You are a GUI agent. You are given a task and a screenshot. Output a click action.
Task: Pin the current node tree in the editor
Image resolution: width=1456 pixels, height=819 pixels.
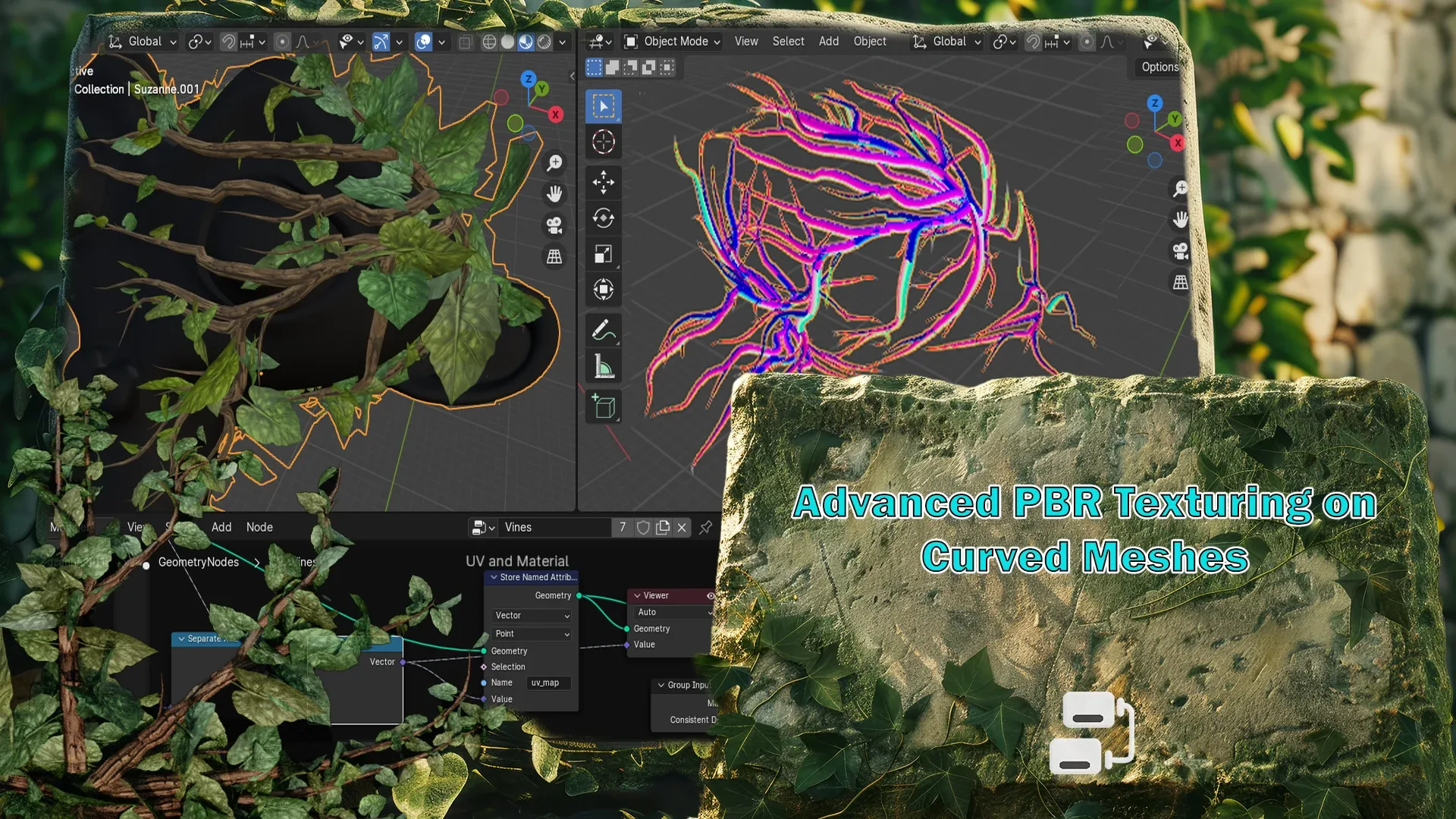[x=704, y=527]
